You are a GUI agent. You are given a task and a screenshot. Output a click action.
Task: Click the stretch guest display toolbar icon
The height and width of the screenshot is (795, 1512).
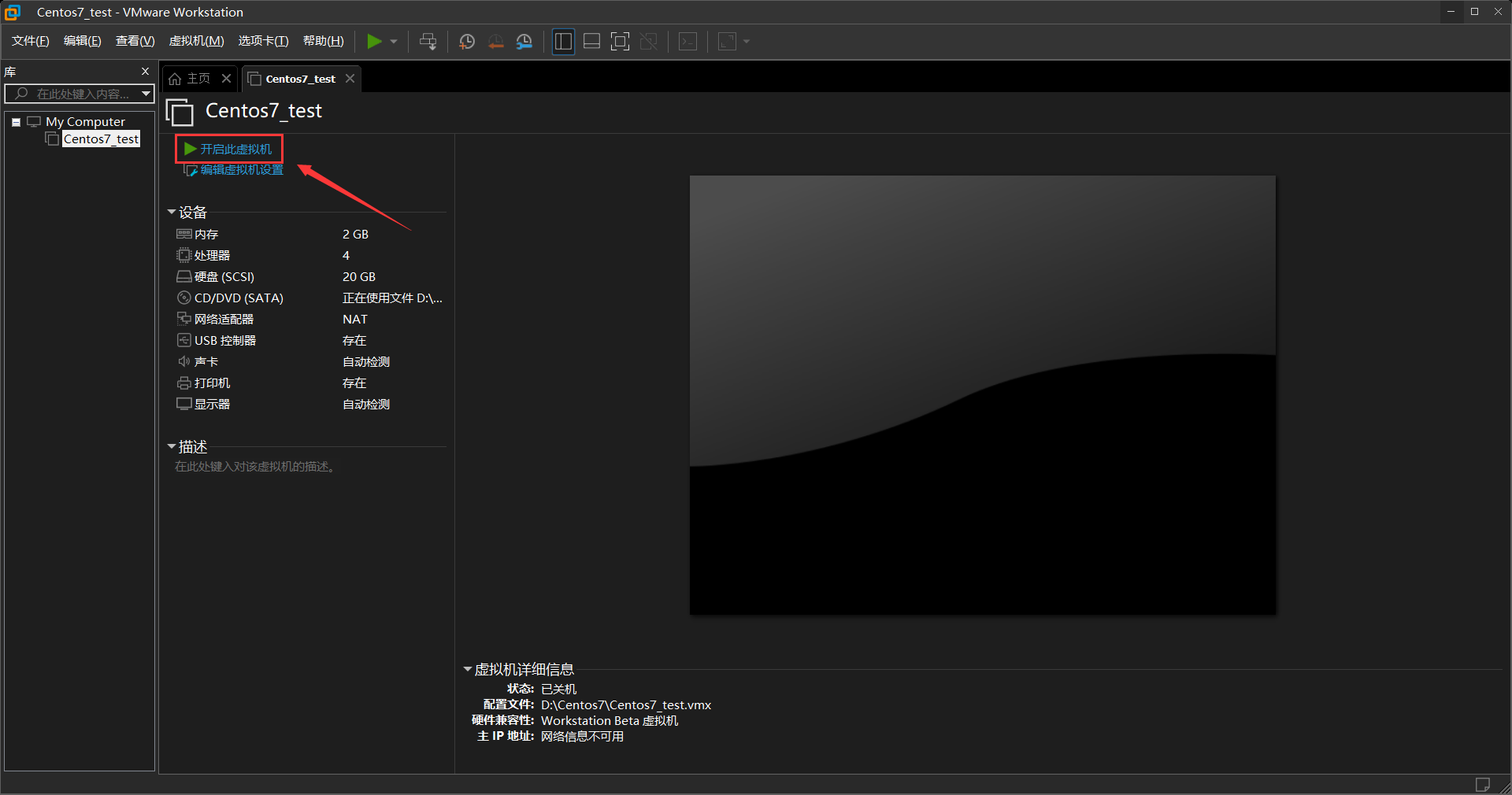[728, 42]
